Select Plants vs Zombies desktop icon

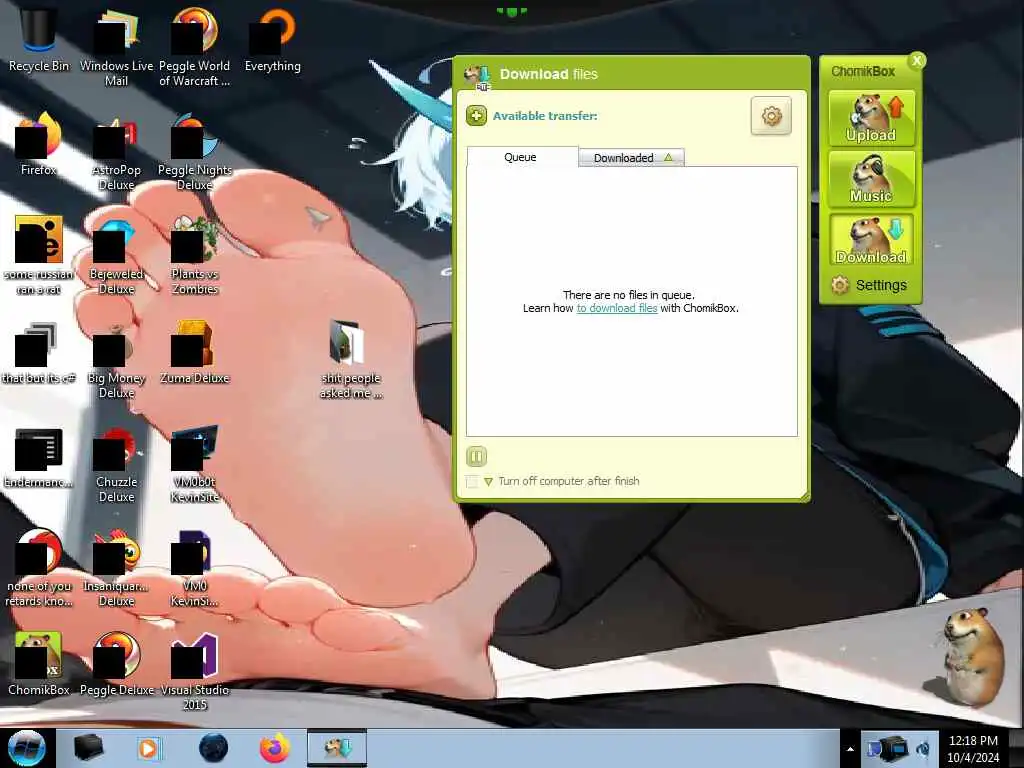(x=195, y=255)
